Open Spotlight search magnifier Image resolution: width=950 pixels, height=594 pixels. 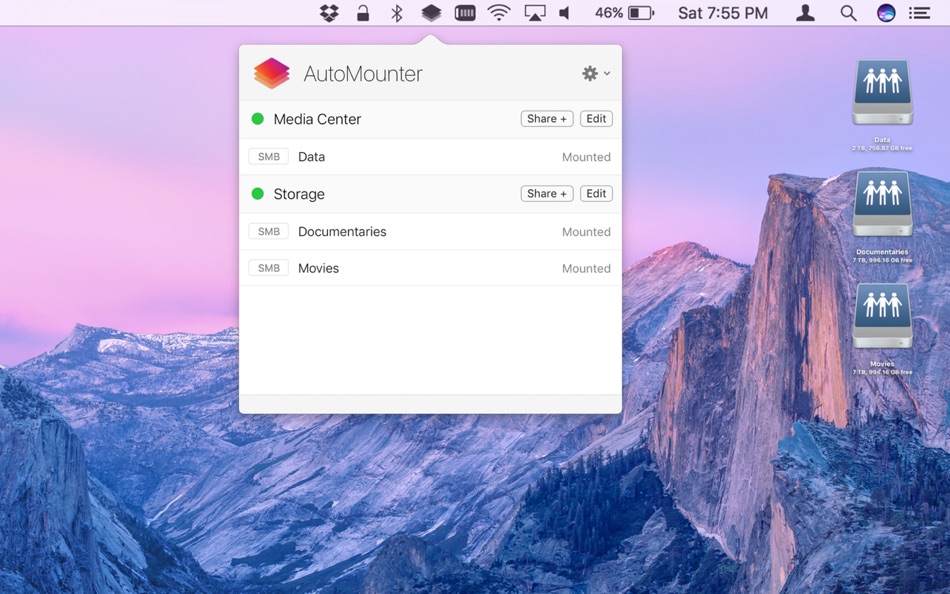coord(848,13)
